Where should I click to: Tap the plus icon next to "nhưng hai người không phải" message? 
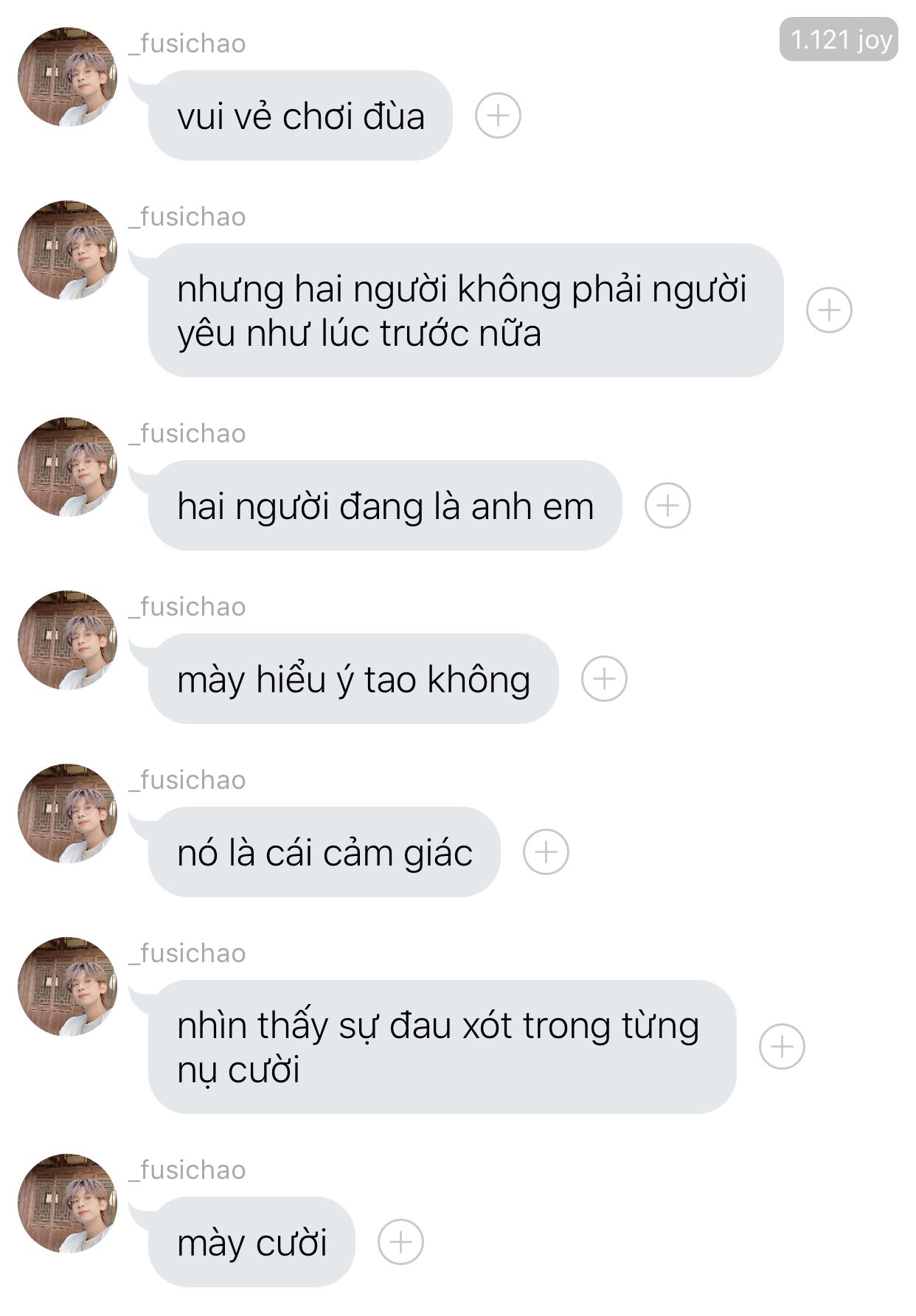pyautogui.click(x=829, y=310)
